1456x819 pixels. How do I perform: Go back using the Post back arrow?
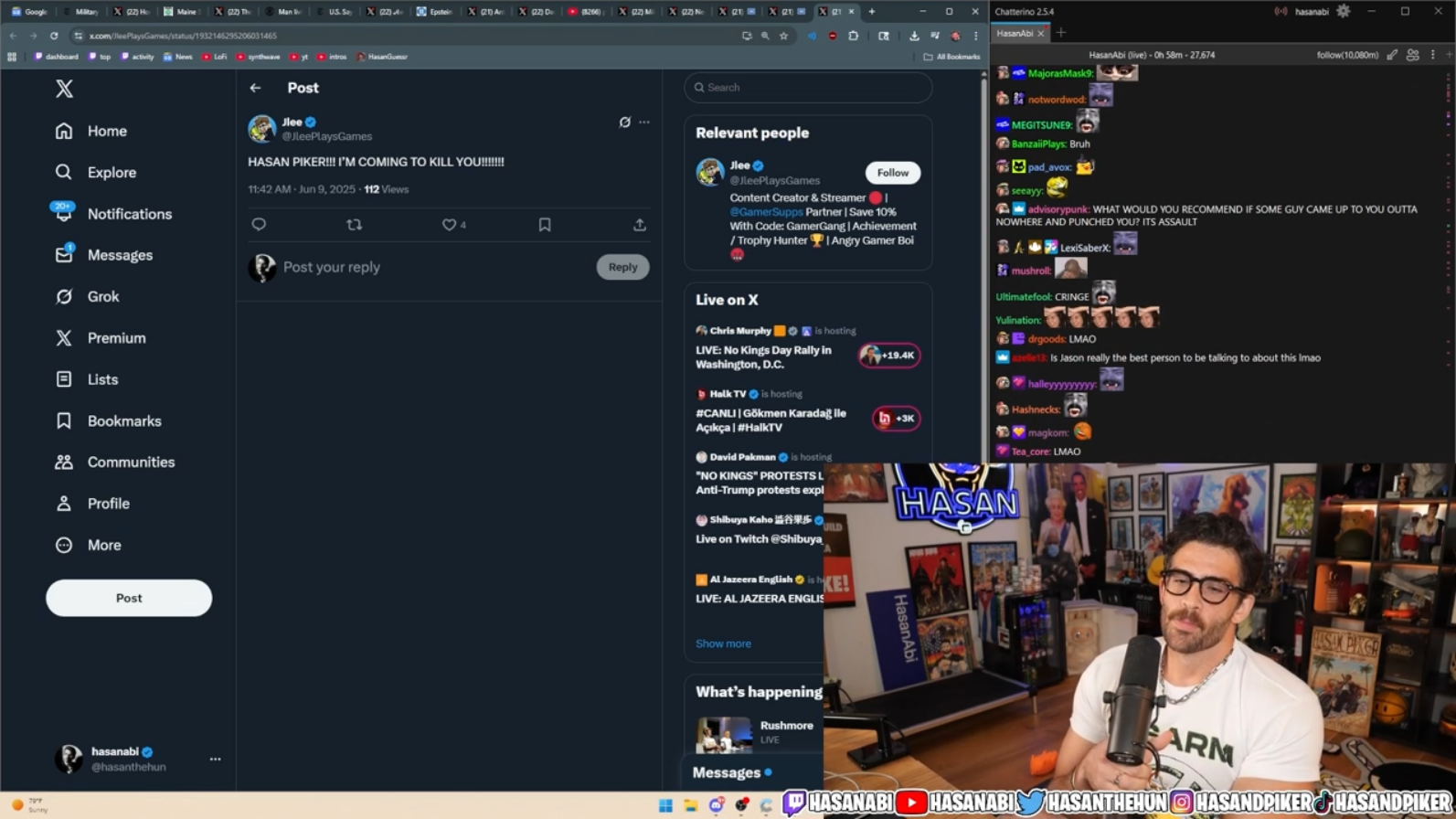pyautogui.click(x=255, y=88)
